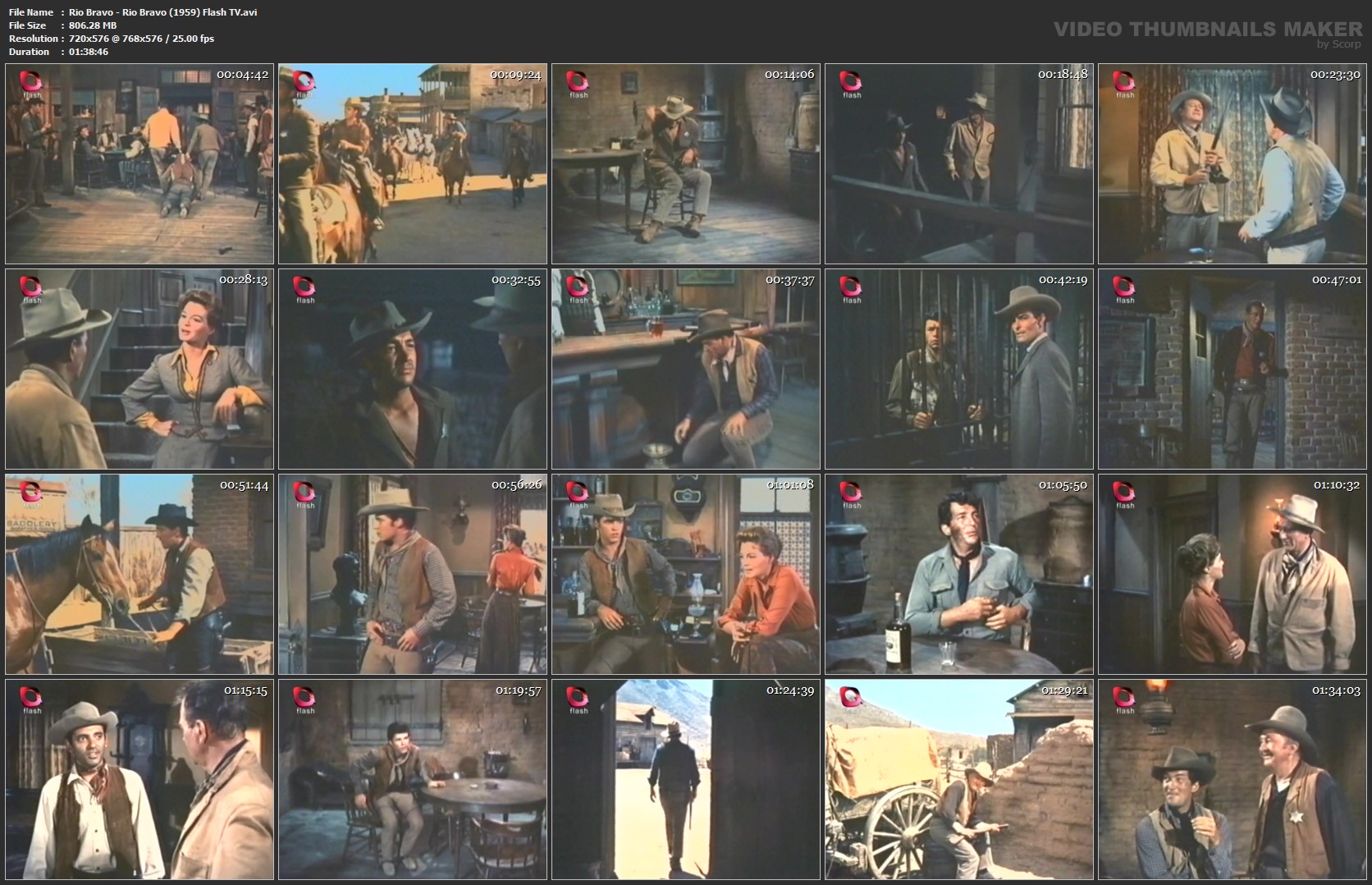Select the 01:29:21 covered wagon thumbnail
The height and width of the screenshot is (885, 1372).
[x=959, y=780]
